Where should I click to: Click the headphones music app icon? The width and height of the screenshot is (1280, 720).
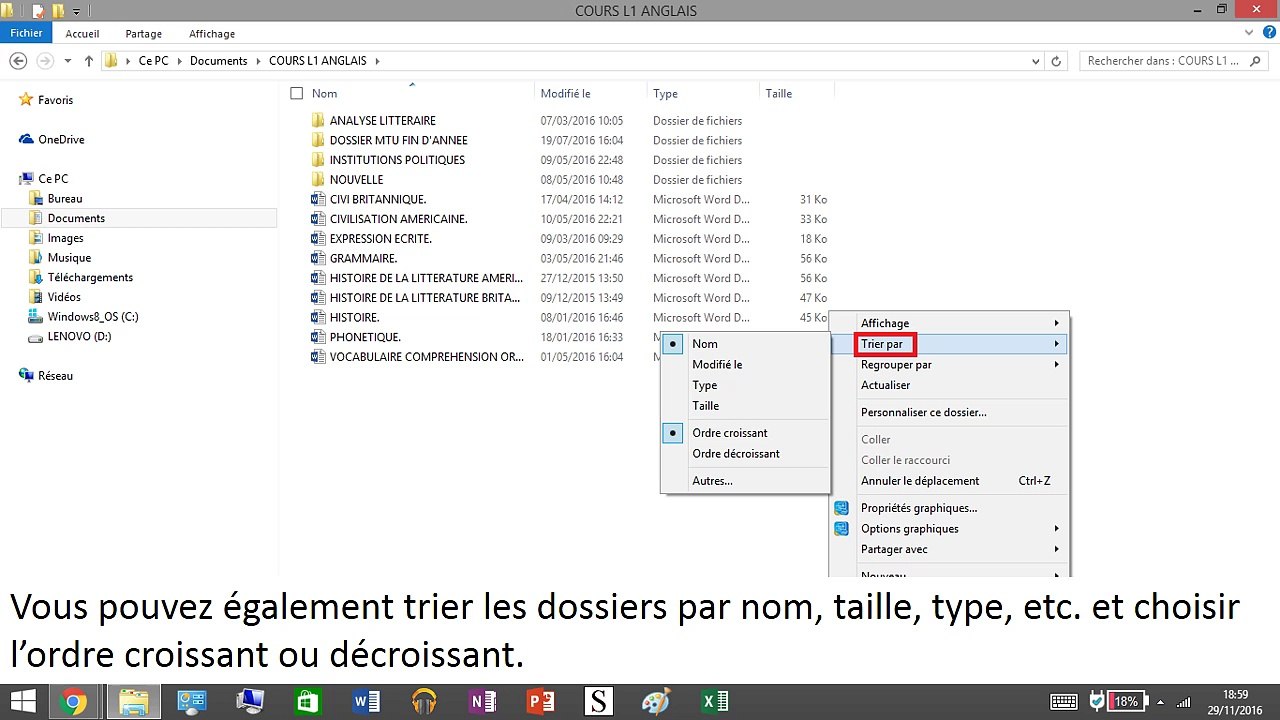pos(424,702)
